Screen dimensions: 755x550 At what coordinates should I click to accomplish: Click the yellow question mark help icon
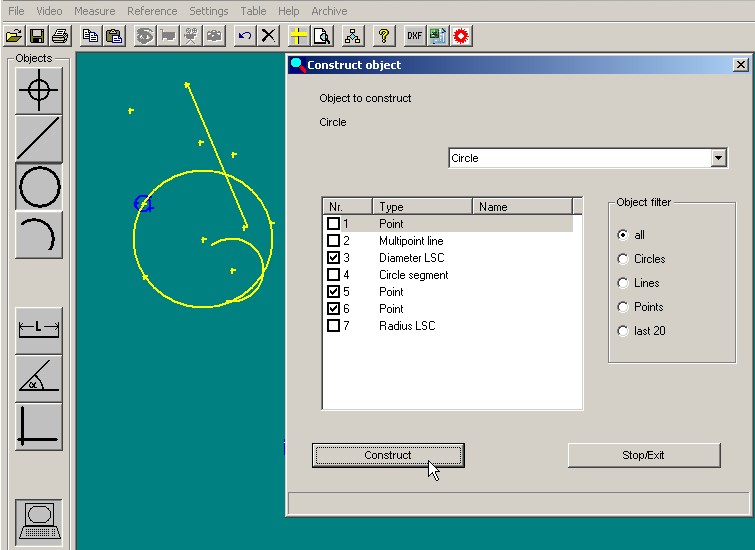(384, 36)
